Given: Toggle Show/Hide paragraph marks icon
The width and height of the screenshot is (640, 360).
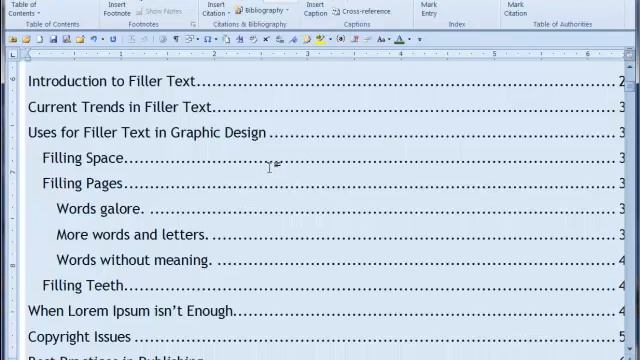Looking at the screenshot, I should point(176,40).
